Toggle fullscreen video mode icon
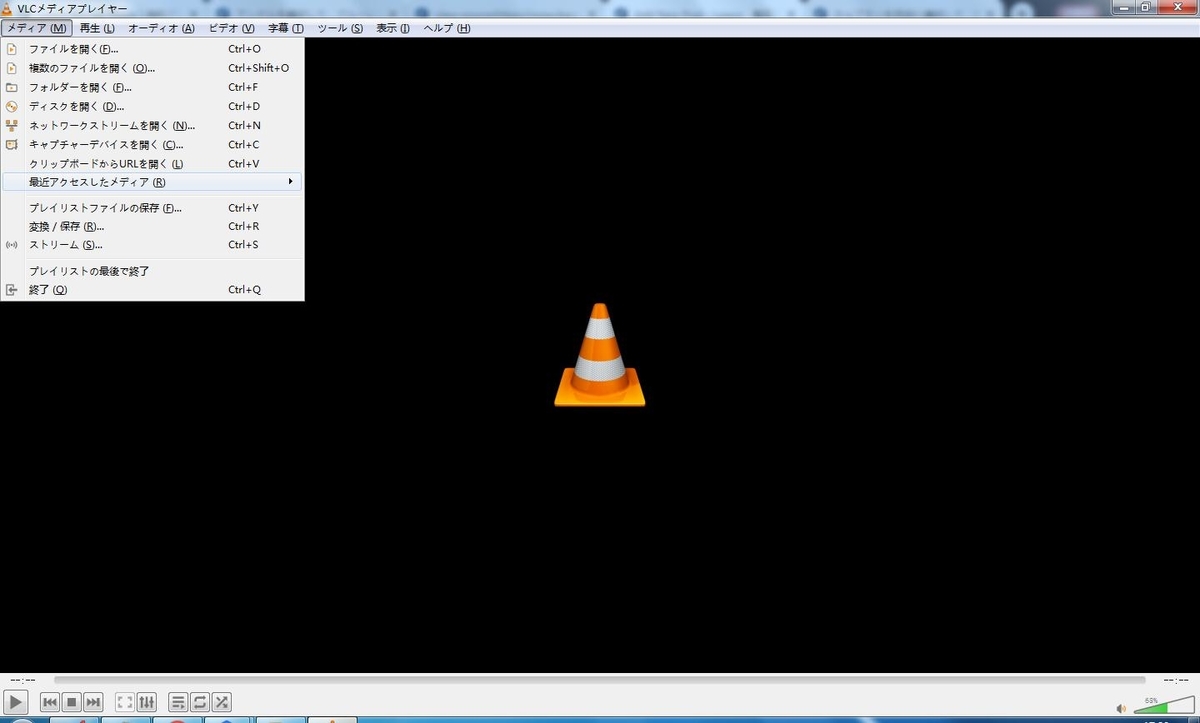 pyautogui.click(x=125, y=703)
